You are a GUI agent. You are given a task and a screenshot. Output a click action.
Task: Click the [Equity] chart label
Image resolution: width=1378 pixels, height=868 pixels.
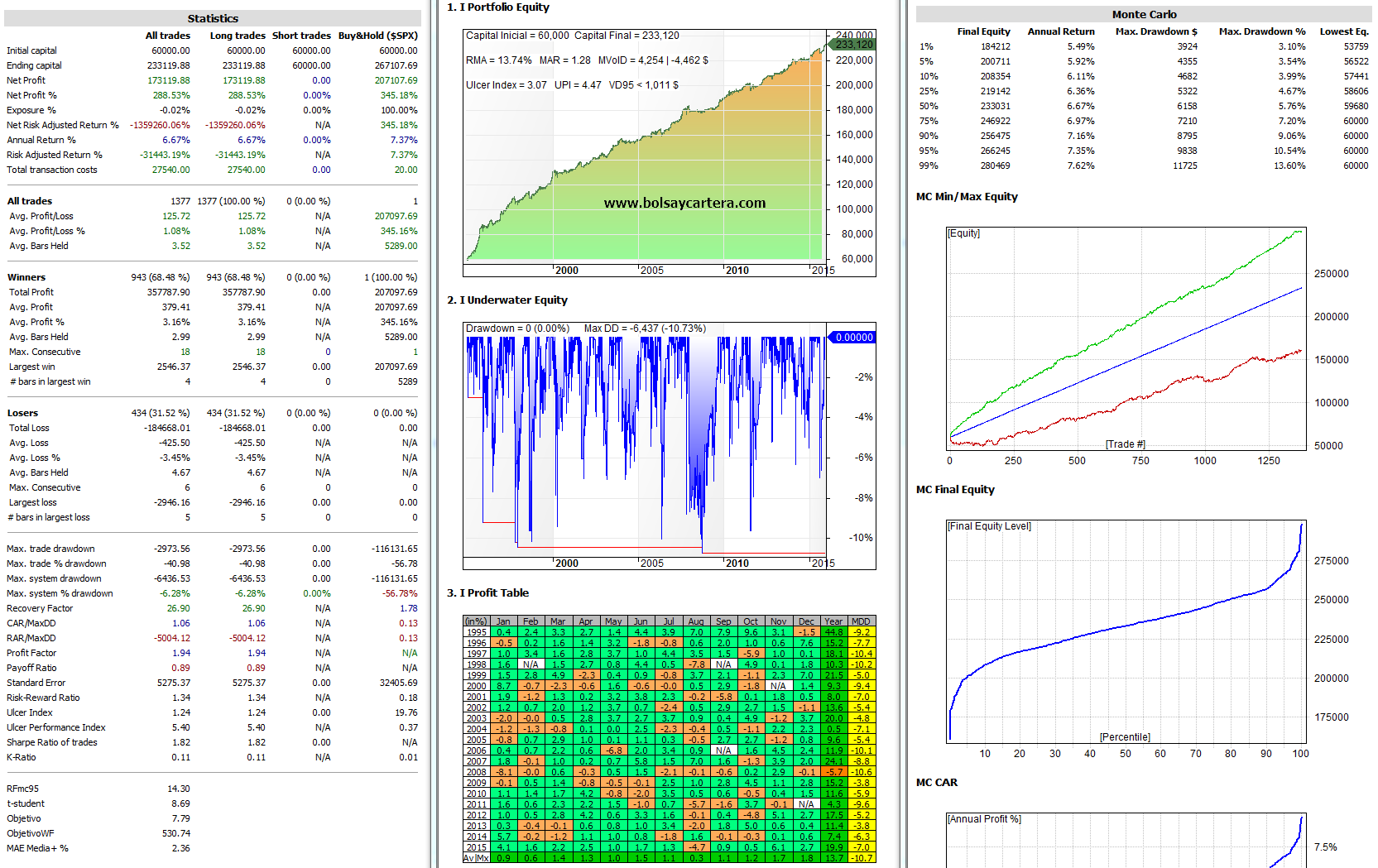pos(964,233)
